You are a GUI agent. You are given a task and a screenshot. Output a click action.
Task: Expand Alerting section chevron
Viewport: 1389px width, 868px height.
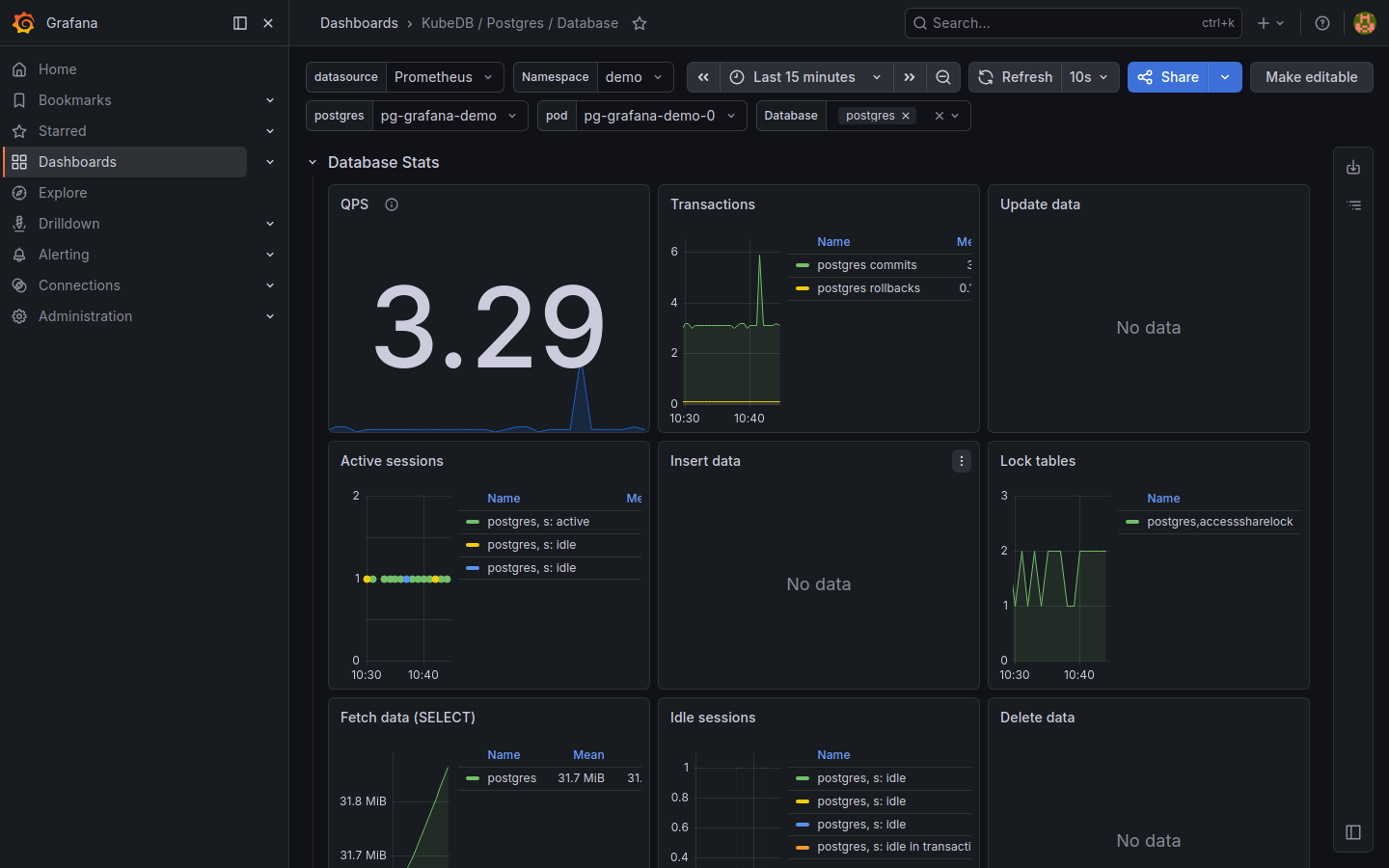(x=270, y=255)
